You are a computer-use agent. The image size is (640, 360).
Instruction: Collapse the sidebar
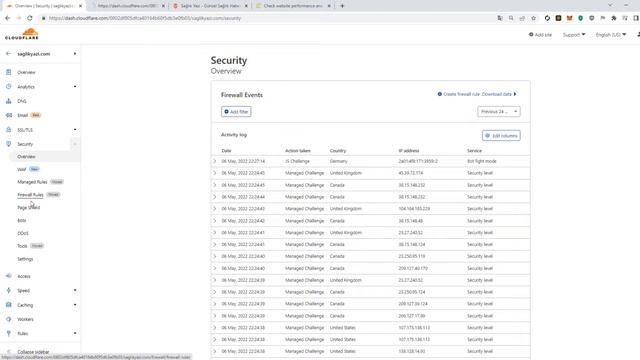tap(33, 351)
